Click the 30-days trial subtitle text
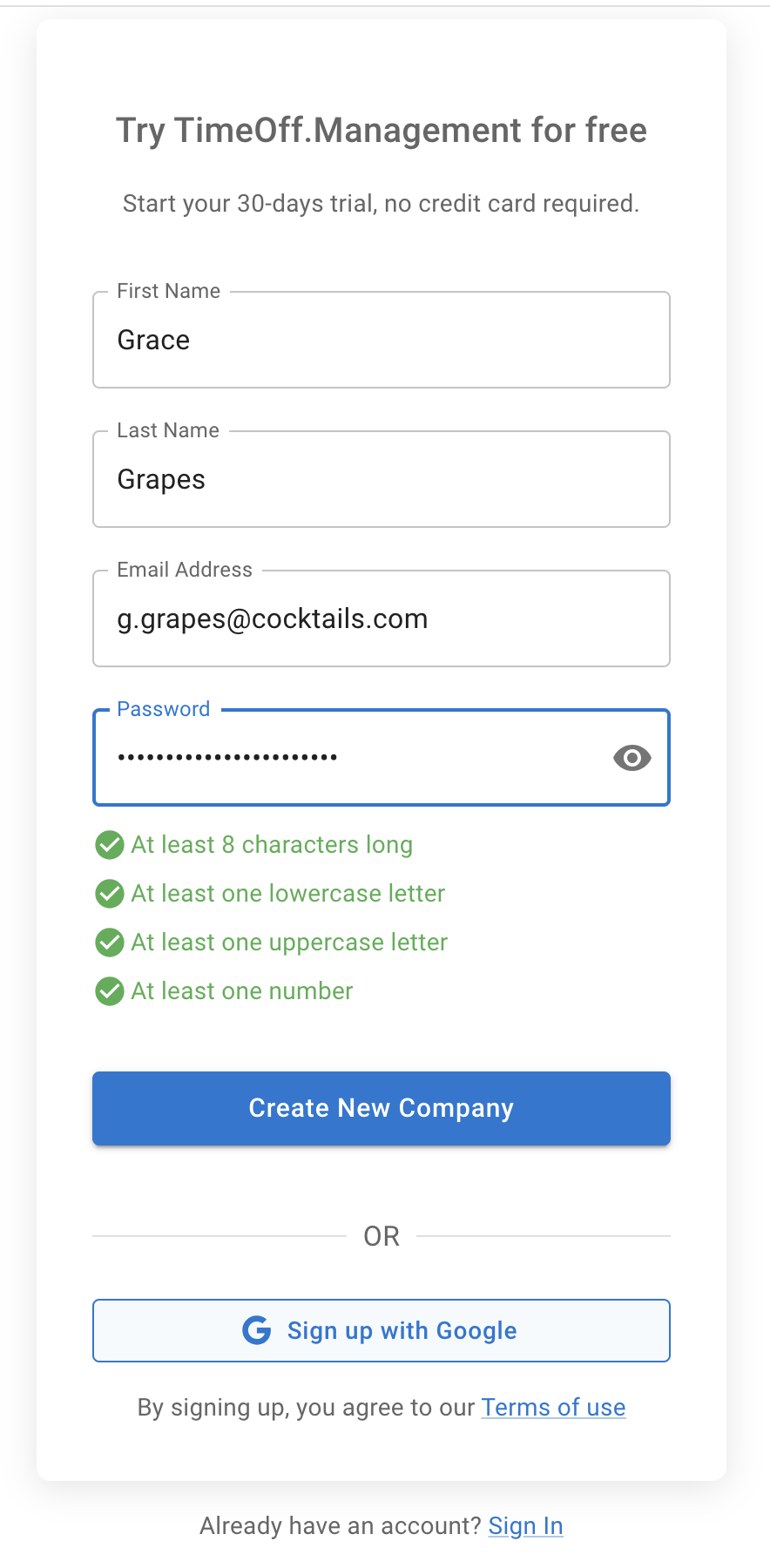Viewport: 770px width, 1568px height. 381,203
